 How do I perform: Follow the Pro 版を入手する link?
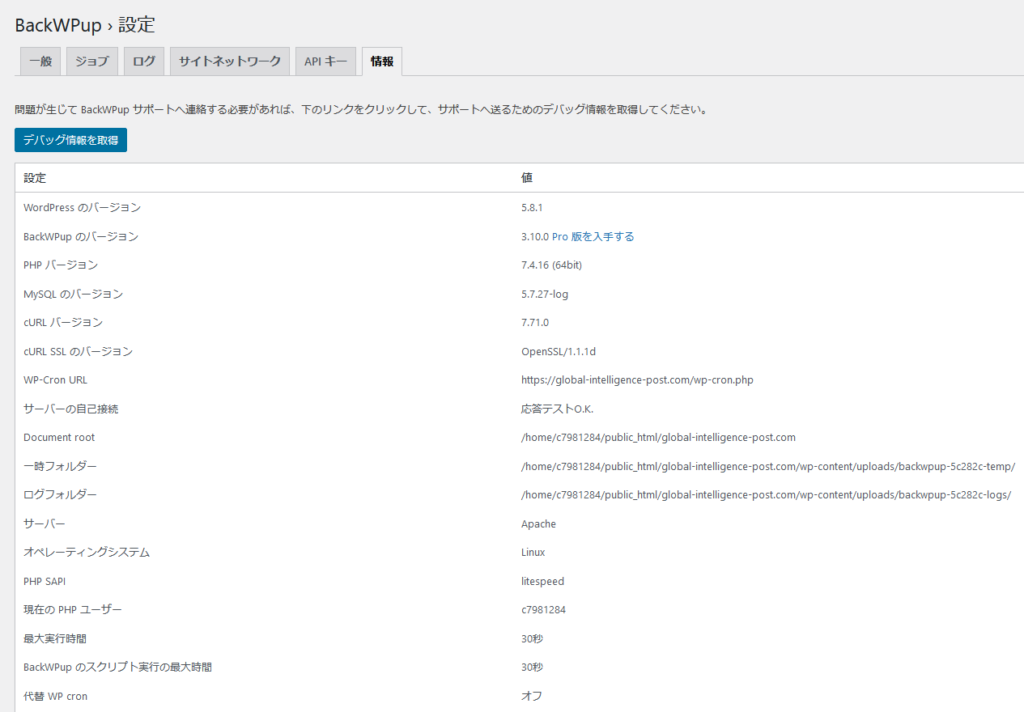tap(593, 236)
